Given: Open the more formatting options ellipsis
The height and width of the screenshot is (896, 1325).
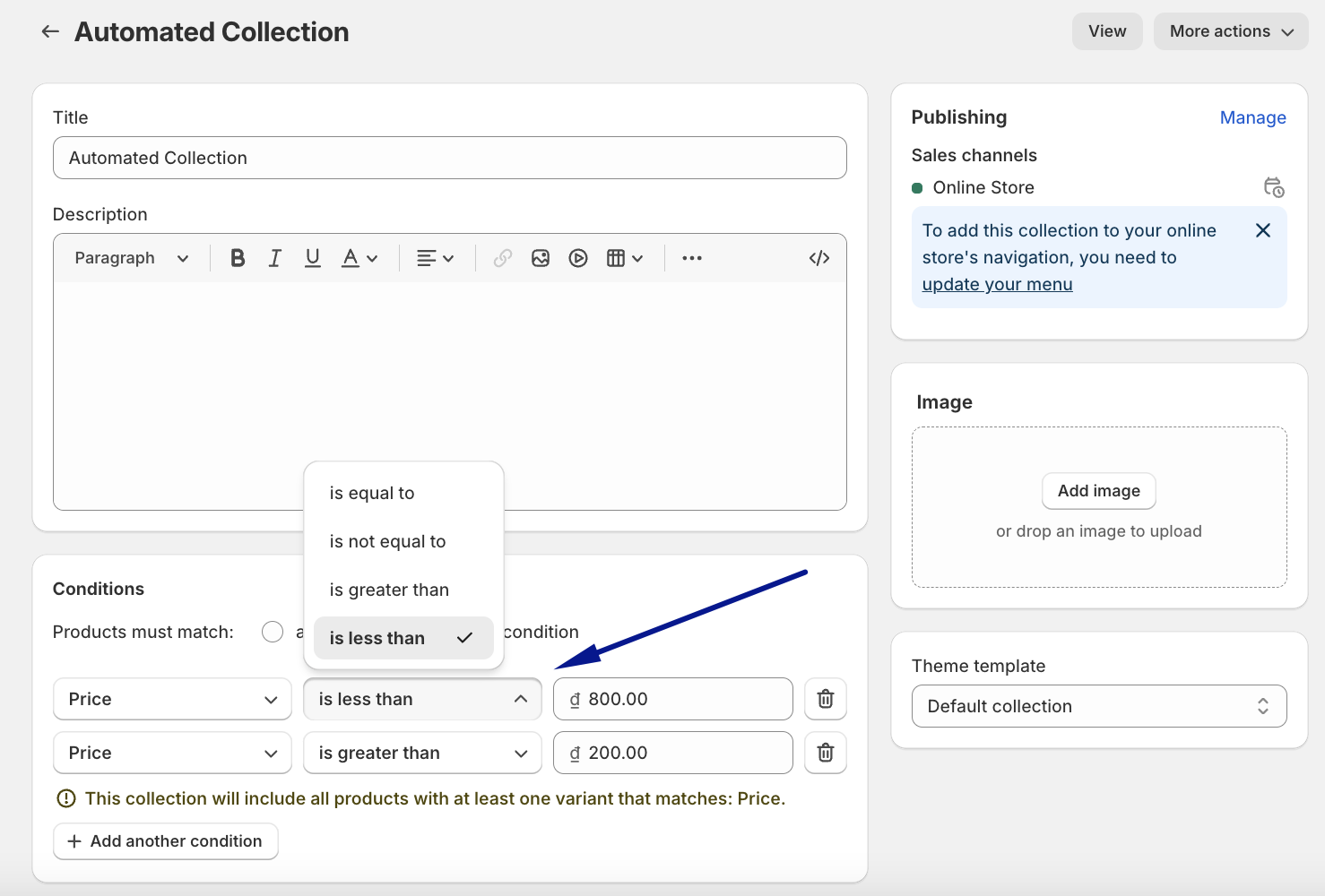Looking at the screenshot, I should click(692, 258).
